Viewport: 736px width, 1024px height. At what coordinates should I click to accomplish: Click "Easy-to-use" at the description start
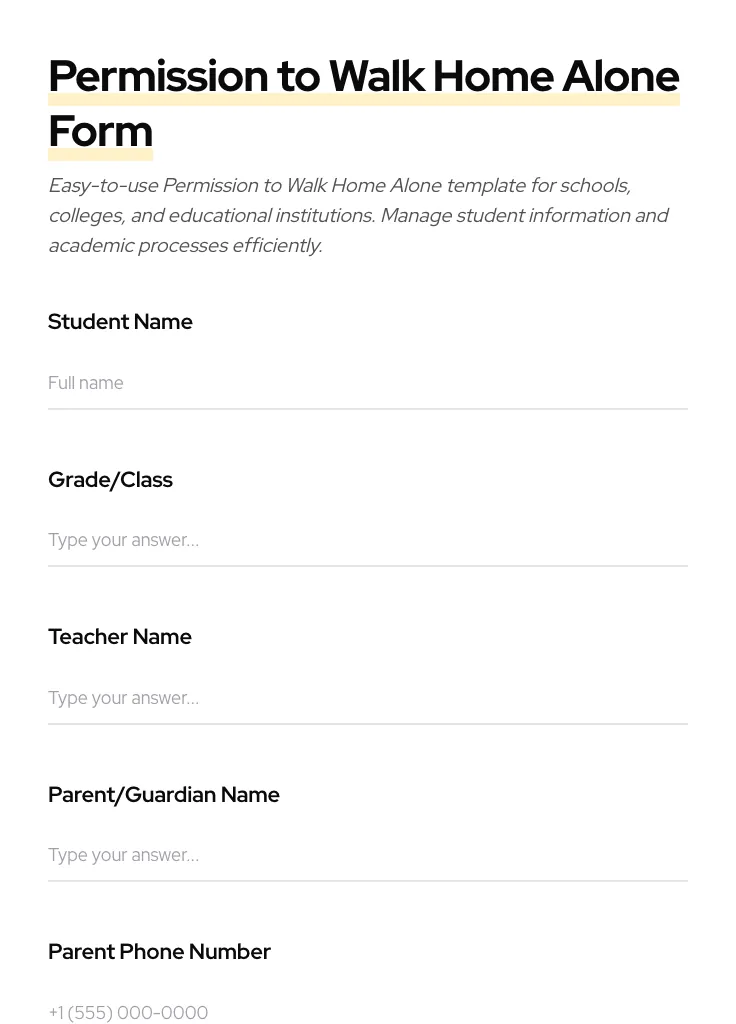point(102,186)
